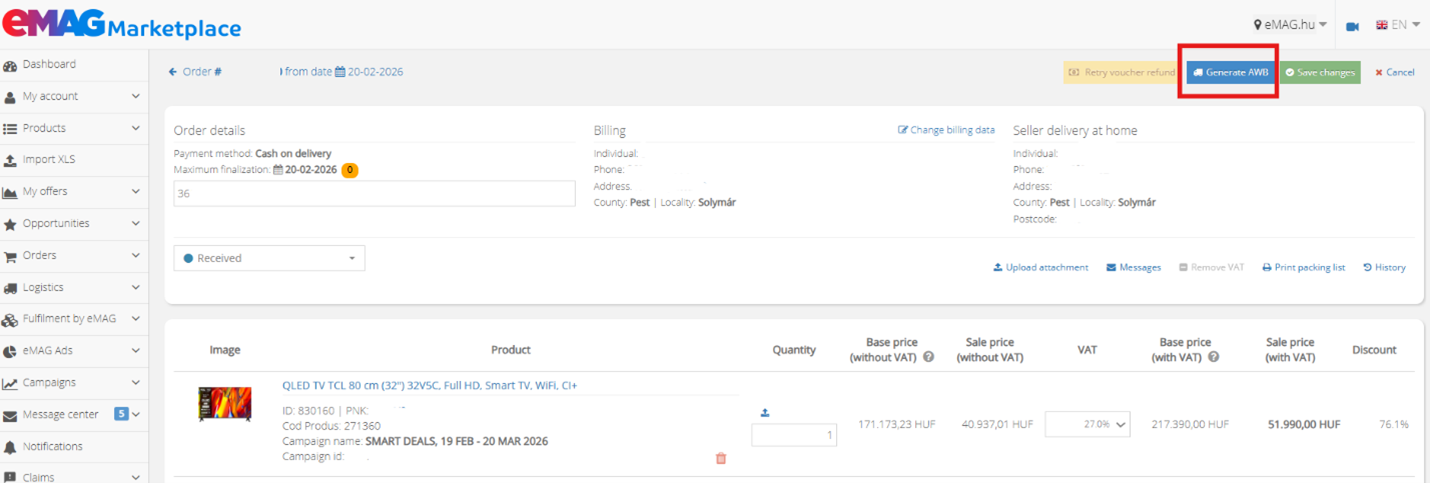
Task: Click the TCL TV product thumbnail
Action: pyautogui.click(x=224, y=403)
